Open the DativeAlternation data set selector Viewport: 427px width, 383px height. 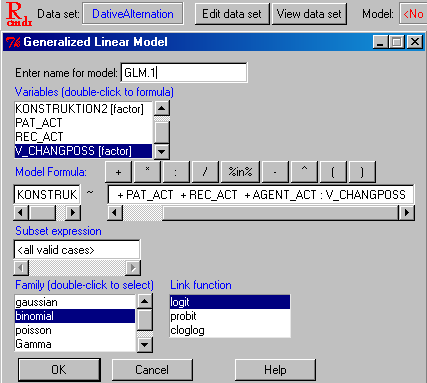point(133,14)
